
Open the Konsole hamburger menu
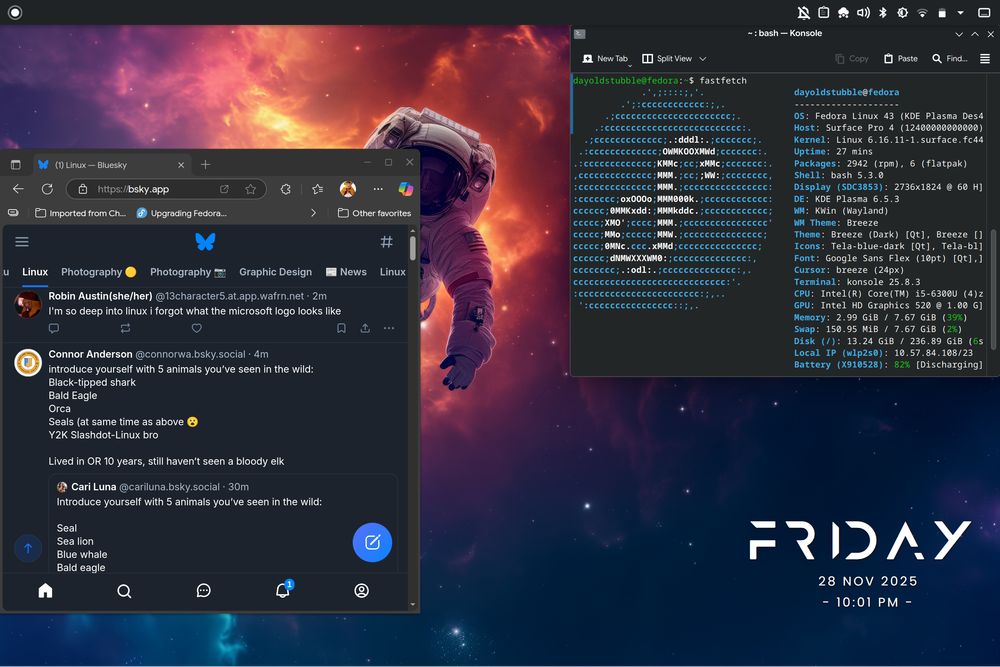coord(985,59)
